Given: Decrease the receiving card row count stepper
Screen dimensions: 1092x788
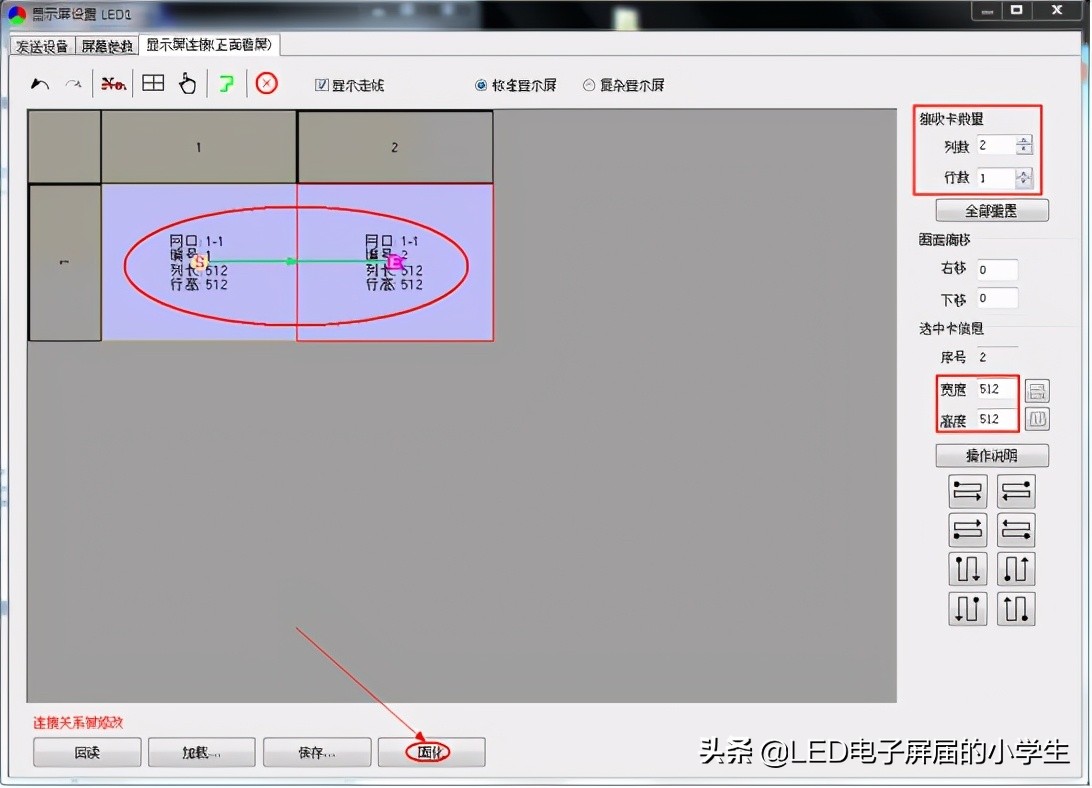Looking at the screenshot, I should tap(1022, 183).
